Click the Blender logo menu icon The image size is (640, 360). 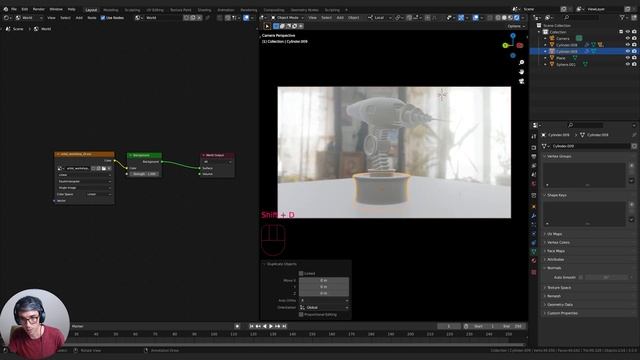tap(6, 9)
